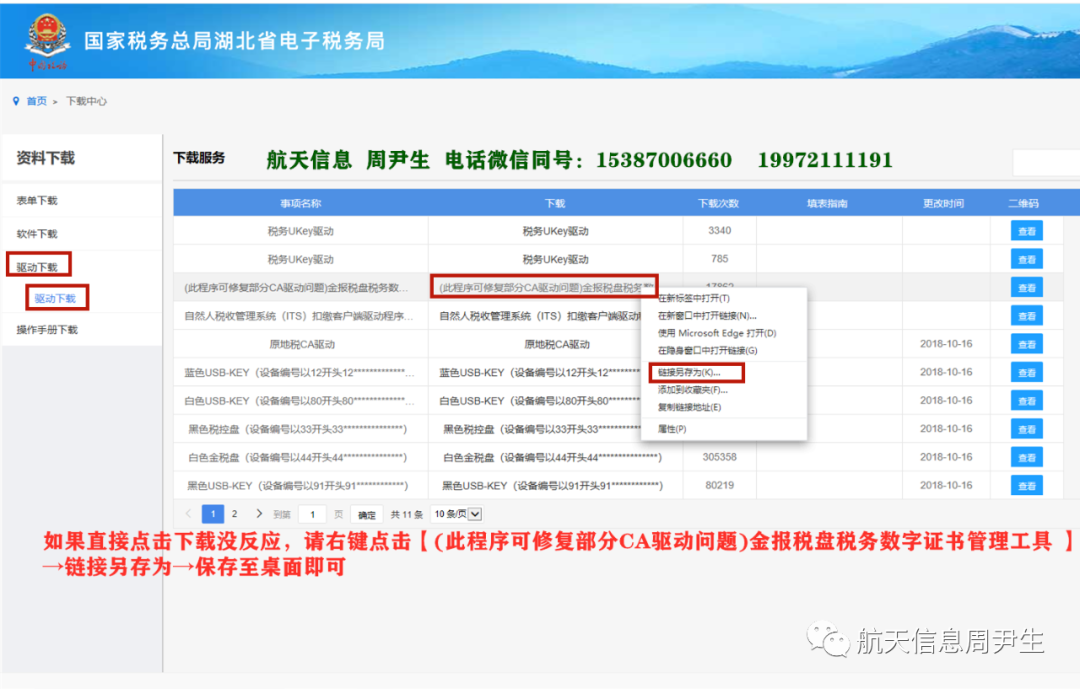
Task: Open 操作手册下载 in the sidebar
Action: pyautogui.click(x=47, y=329)
